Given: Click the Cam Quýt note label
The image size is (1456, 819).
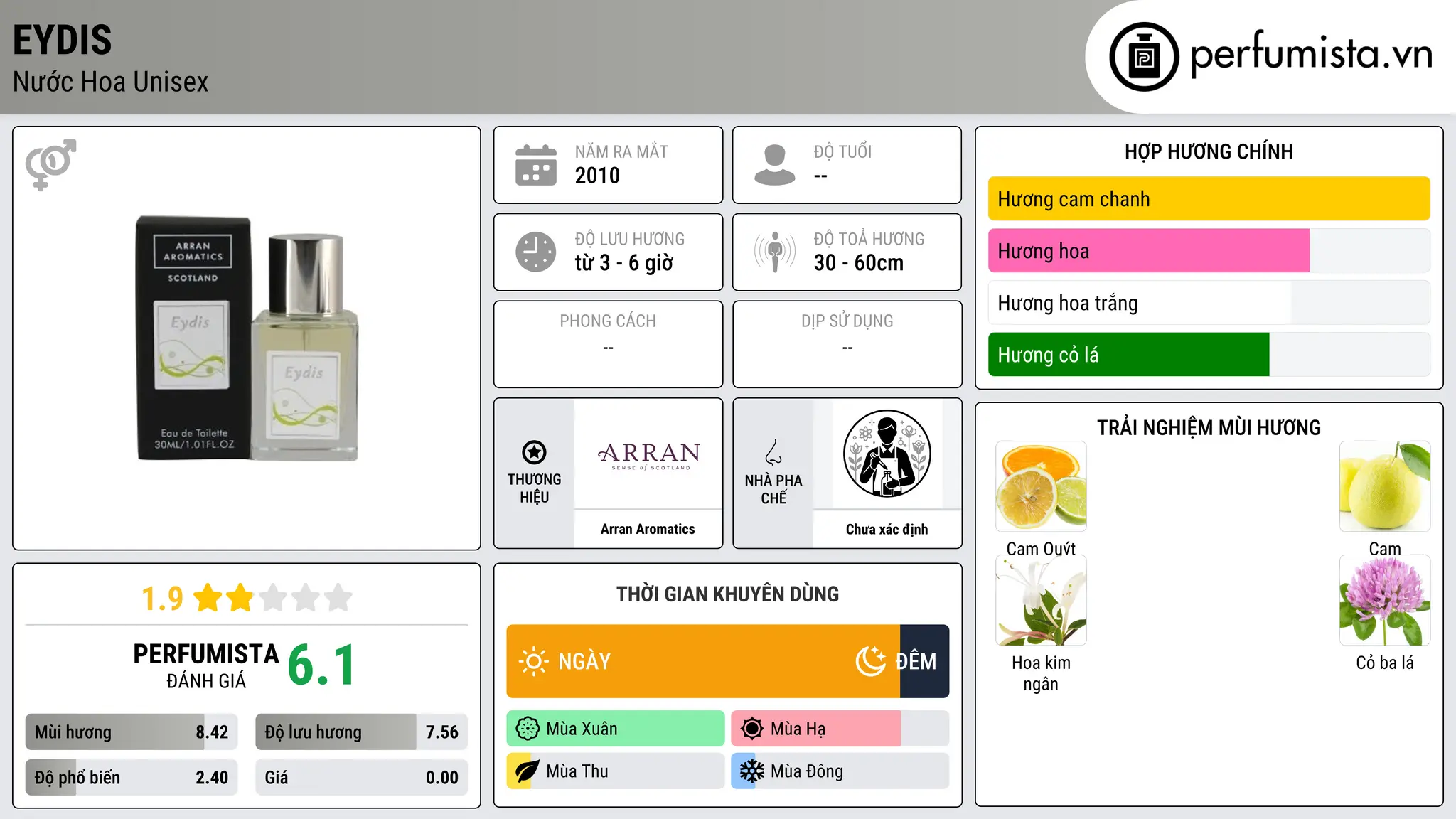Looking at the screenshot, I should 1041,549.
